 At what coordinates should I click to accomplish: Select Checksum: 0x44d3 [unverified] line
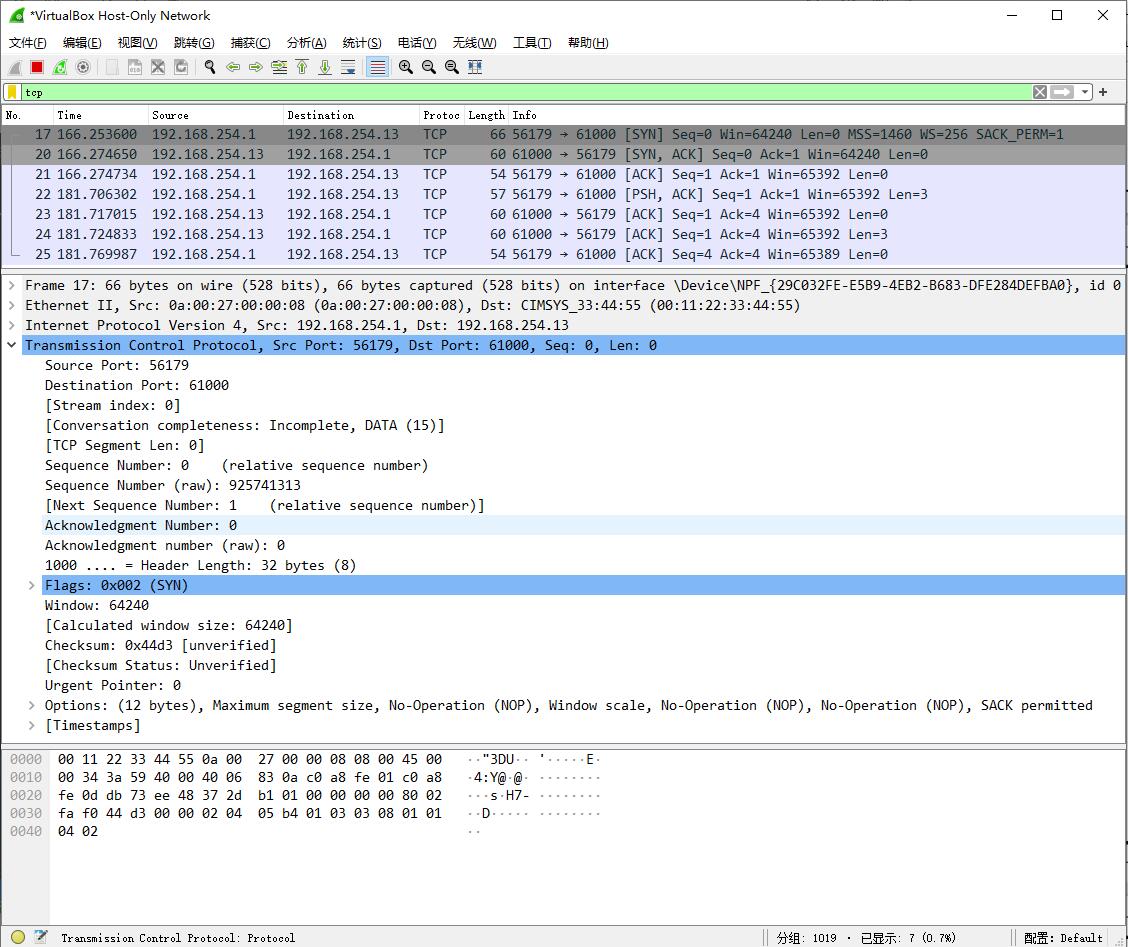coord(160,646)
